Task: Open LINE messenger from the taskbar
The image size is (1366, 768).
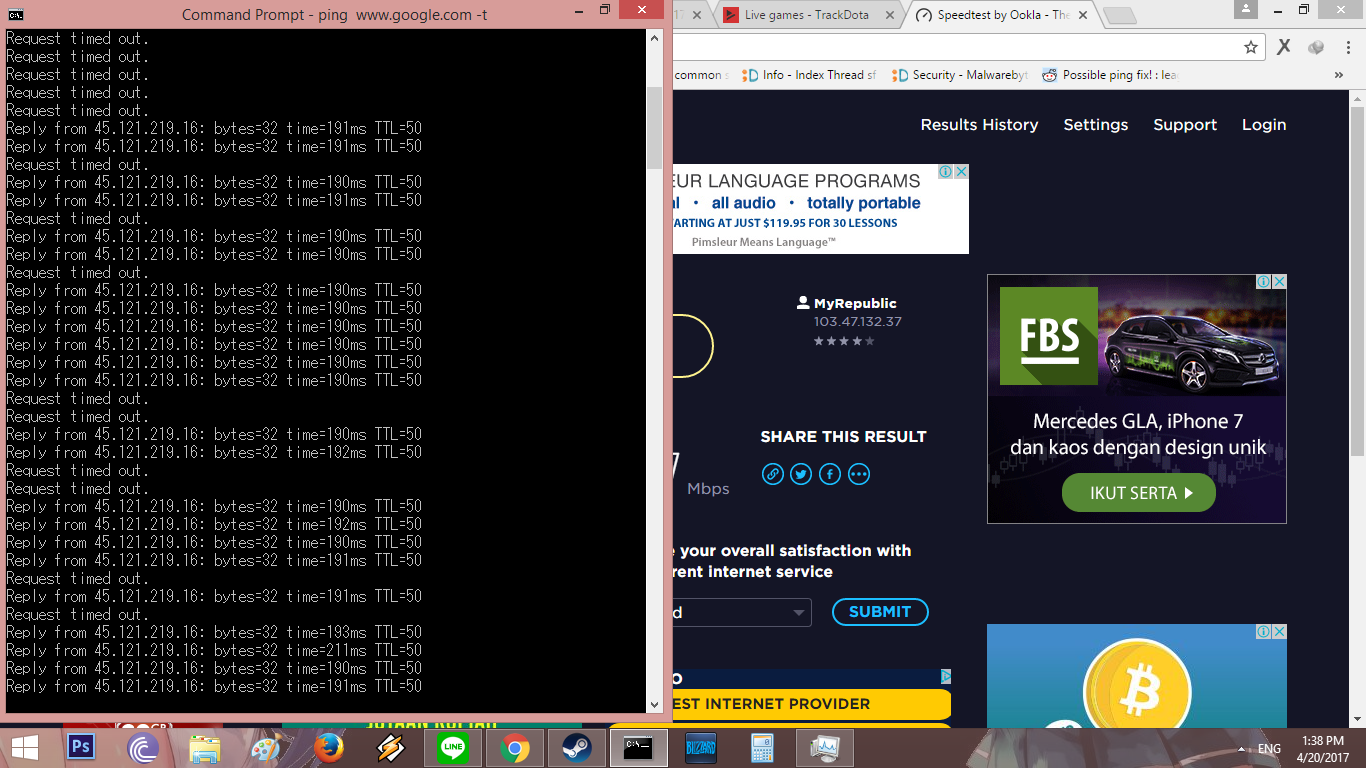Action: [453, 747]
